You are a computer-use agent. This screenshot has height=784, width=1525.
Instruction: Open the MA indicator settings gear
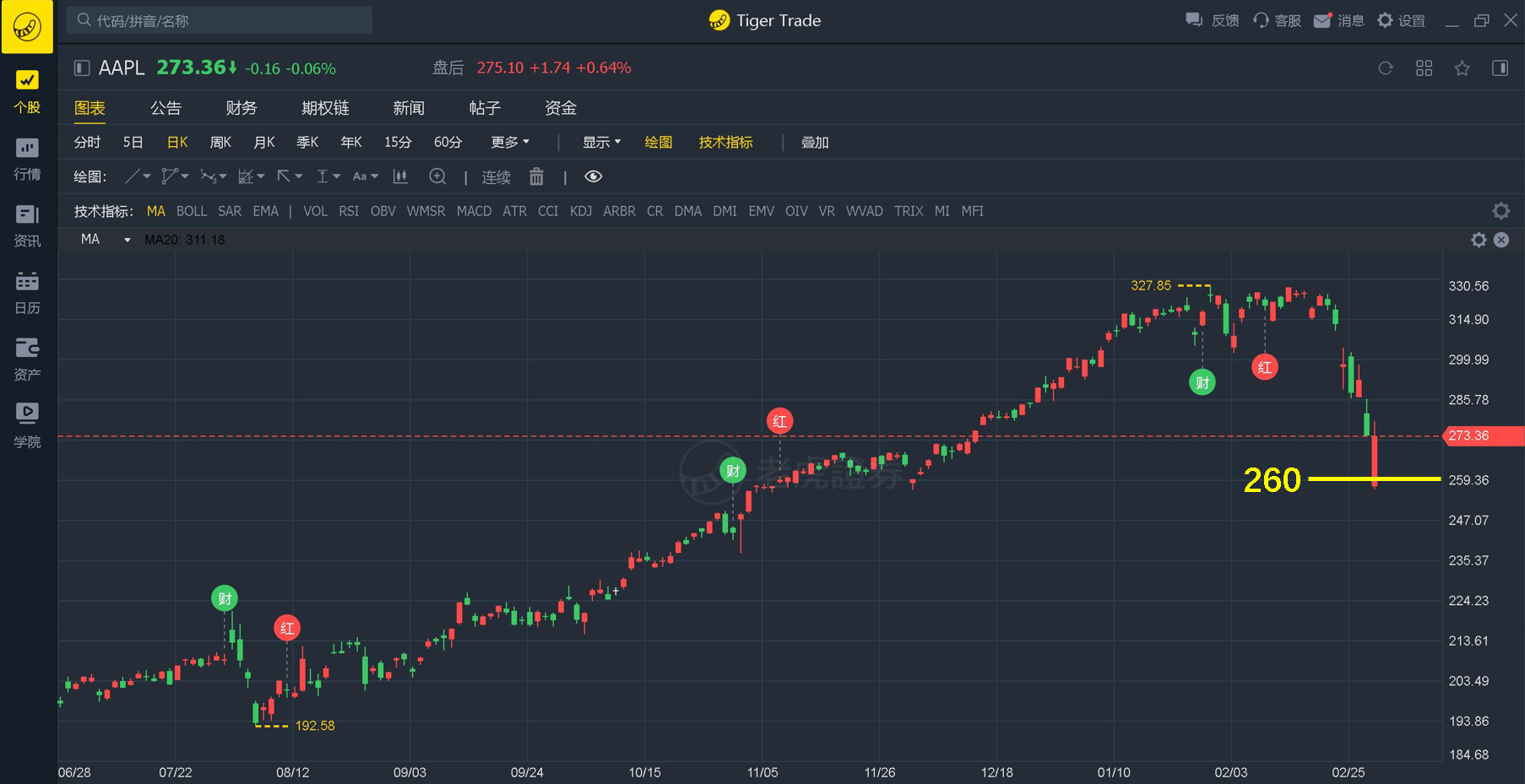[x=1479, y=240]
